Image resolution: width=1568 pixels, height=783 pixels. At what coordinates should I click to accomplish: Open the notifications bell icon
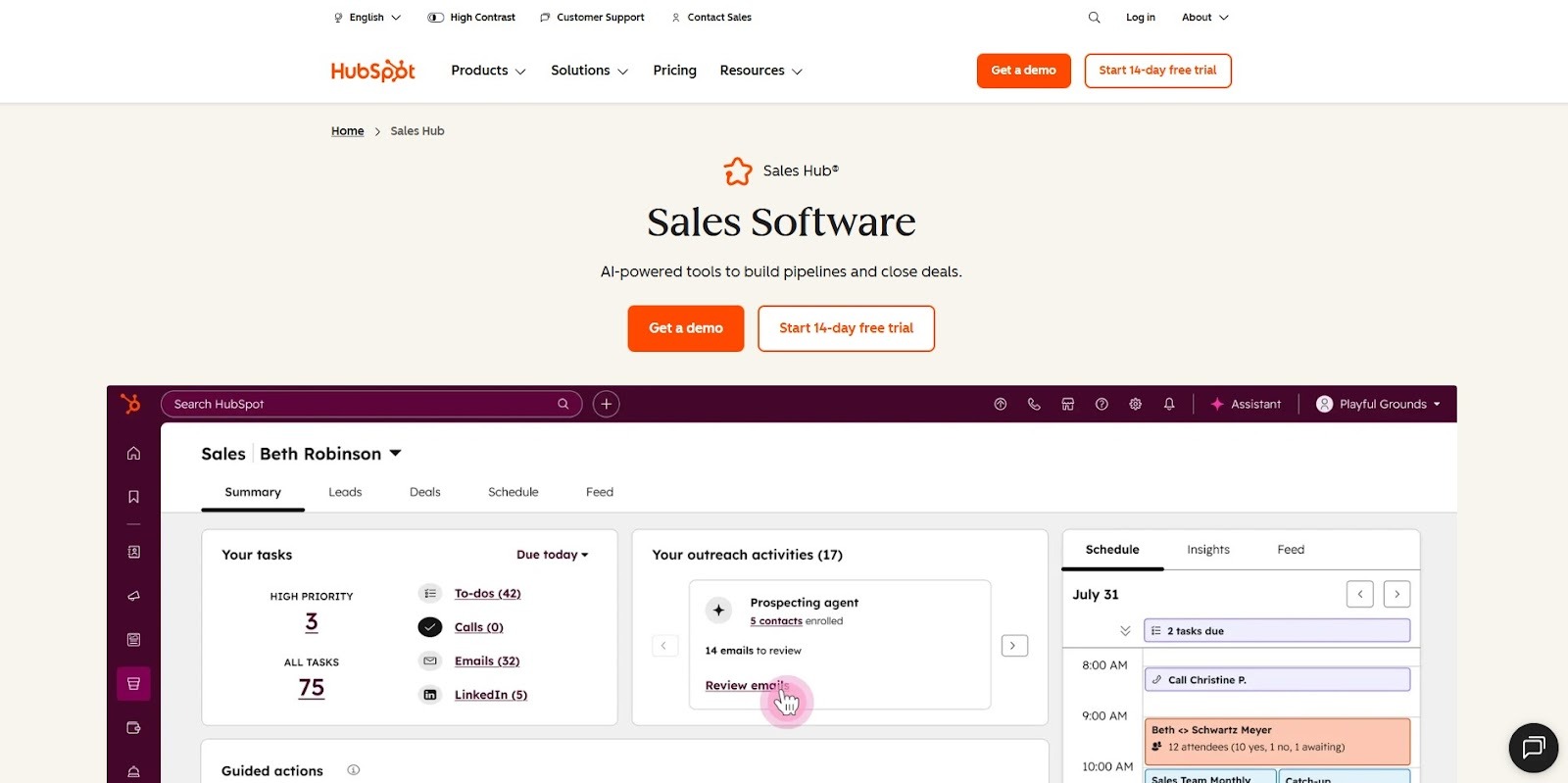pos(1169,404)
